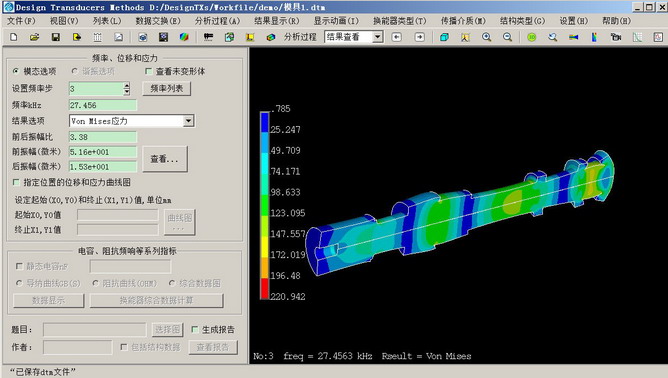Click the left arrow previous step icon
The image size is (668, 378).
point(397,37)
